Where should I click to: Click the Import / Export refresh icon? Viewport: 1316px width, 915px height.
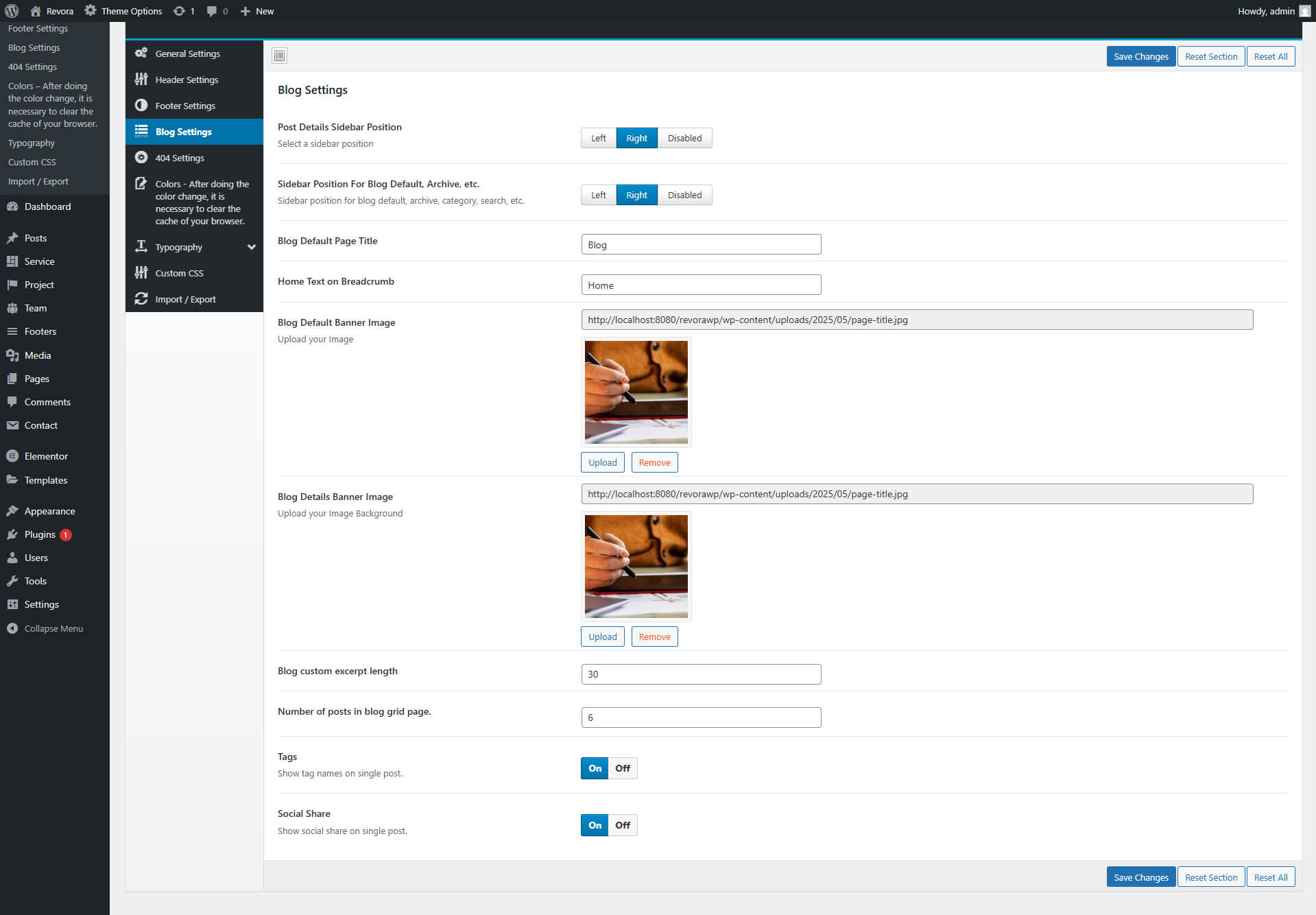(141, 299)
